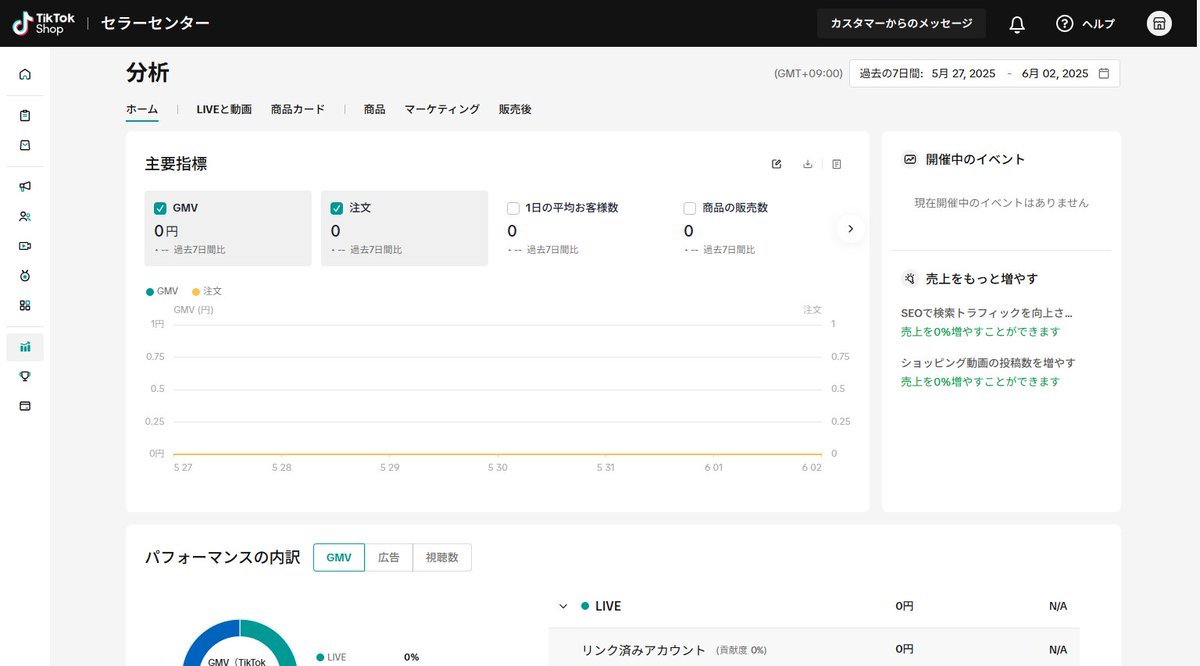This screenshot has width=1200, height=666.
Task: Click the calendar icon in date range
Action: (x=1104, y=73)
